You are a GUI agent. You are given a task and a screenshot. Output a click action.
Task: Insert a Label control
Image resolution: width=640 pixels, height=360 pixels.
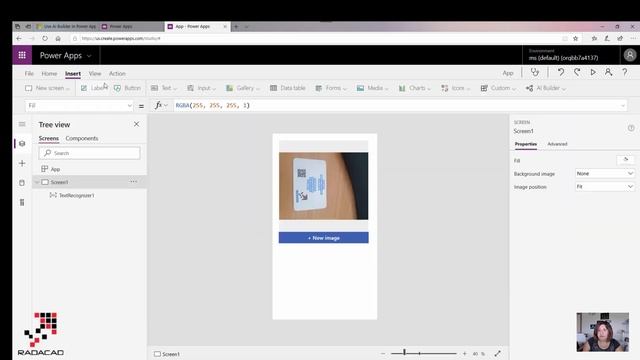click(x=93, y=88)
